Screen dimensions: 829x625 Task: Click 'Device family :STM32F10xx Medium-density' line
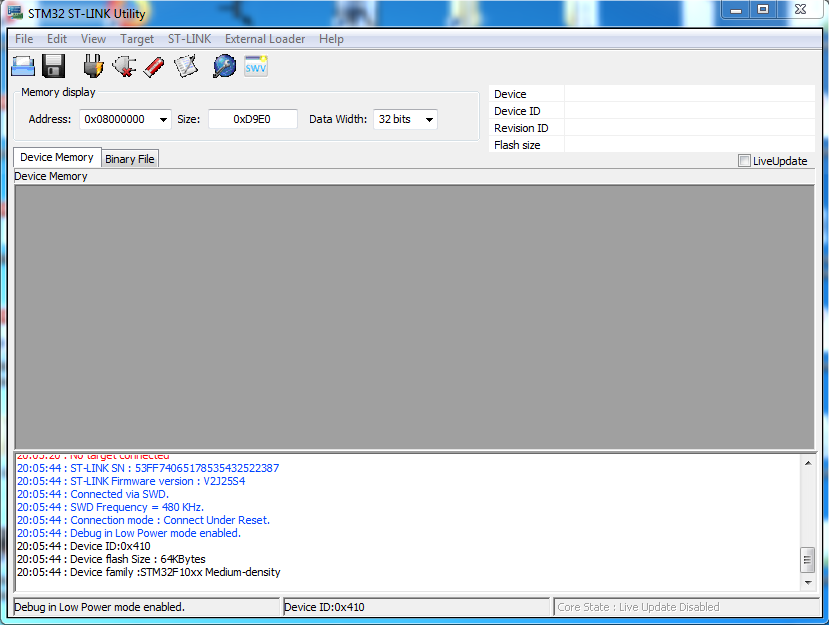pyautogui.click(x=149, y=572)
